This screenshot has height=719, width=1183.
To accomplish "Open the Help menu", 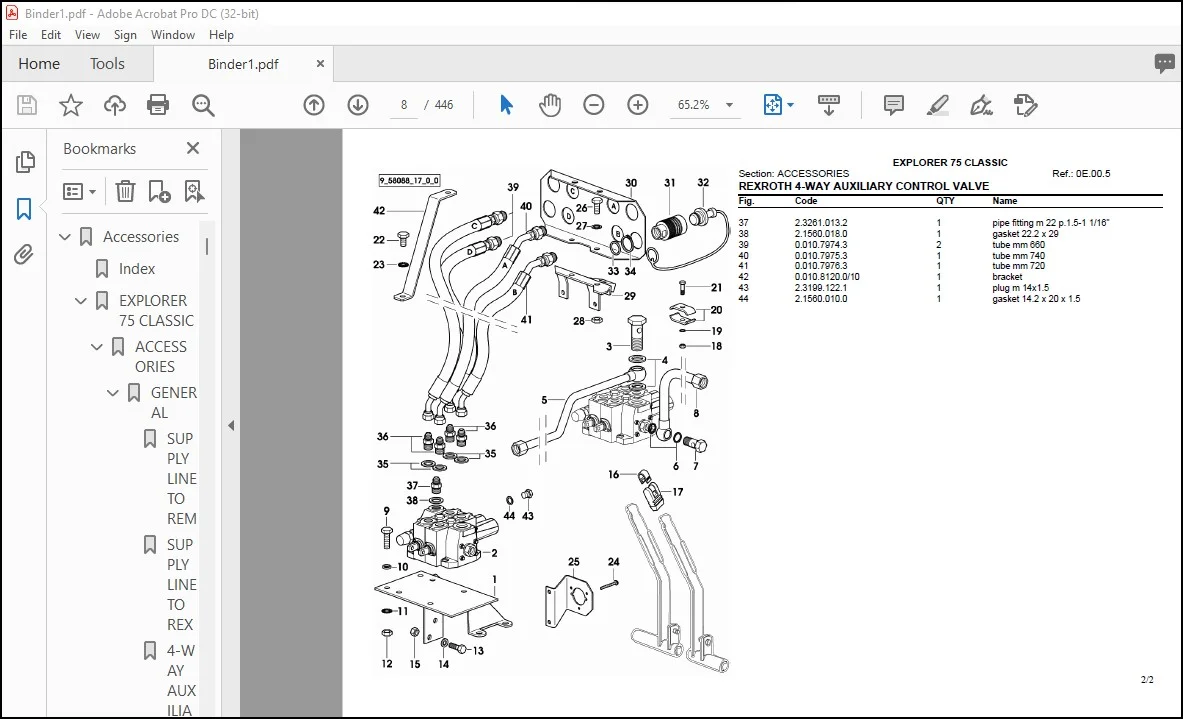I will pyautogui.click(x=221, y=35).
